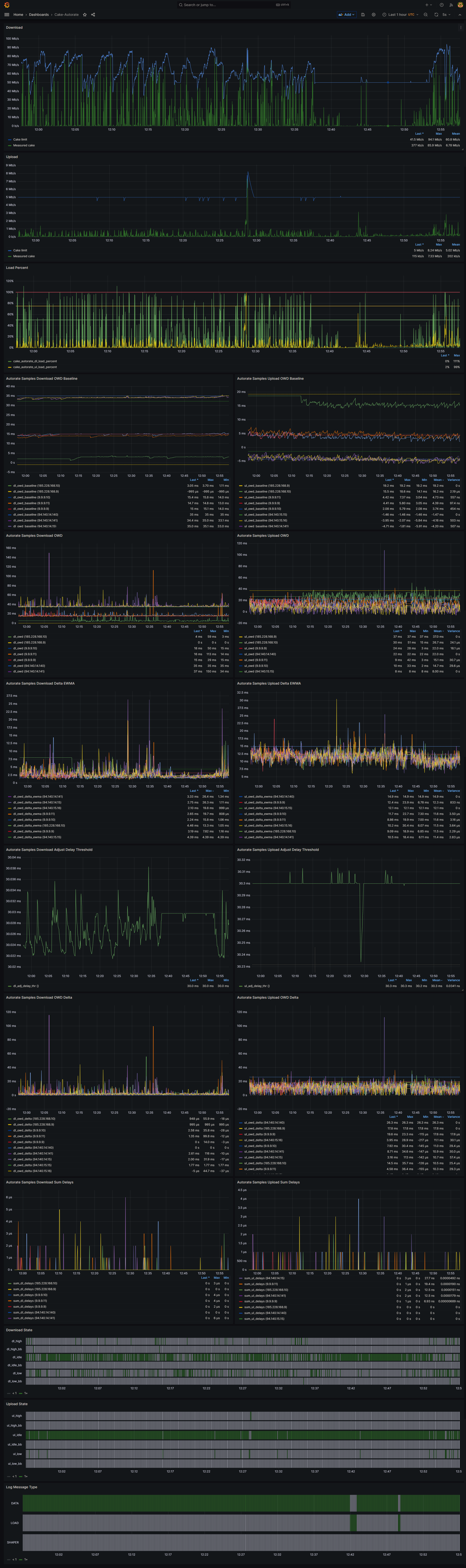Viewport: 466px width, 1568px height.
Task: Refresh the dashboard now
Action: pyautogui.click(x=436, y=15)
